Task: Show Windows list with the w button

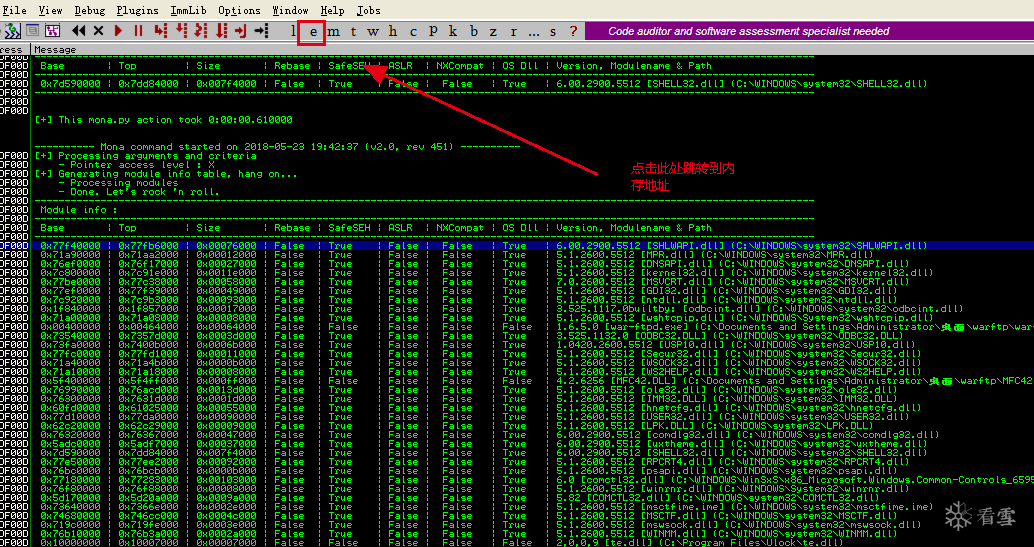Action: (373, 31)
